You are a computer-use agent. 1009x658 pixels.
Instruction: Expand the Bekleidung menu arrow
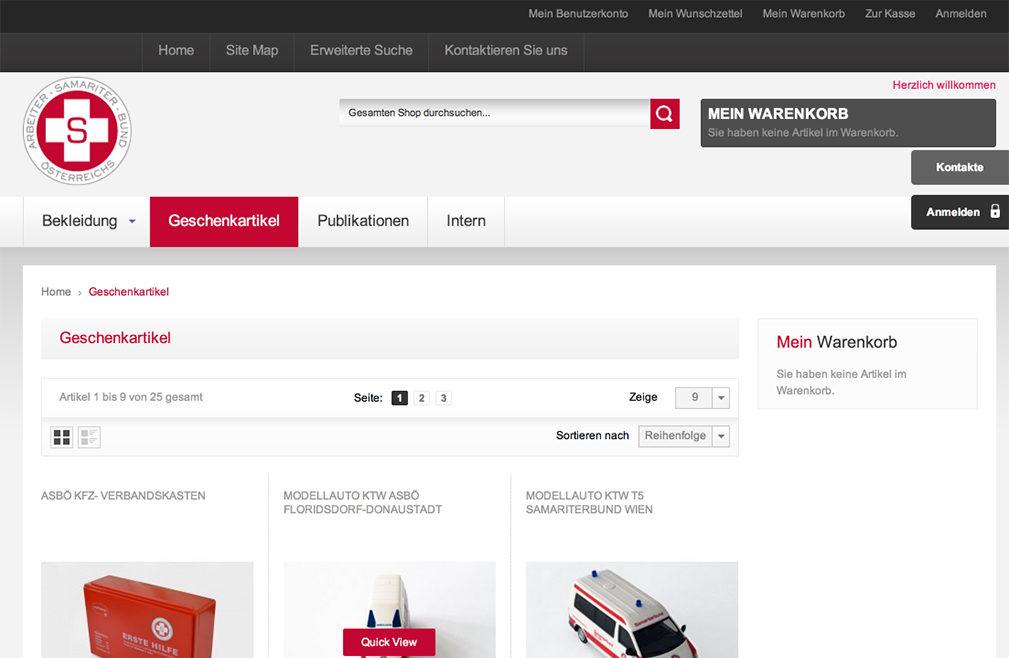132,222
